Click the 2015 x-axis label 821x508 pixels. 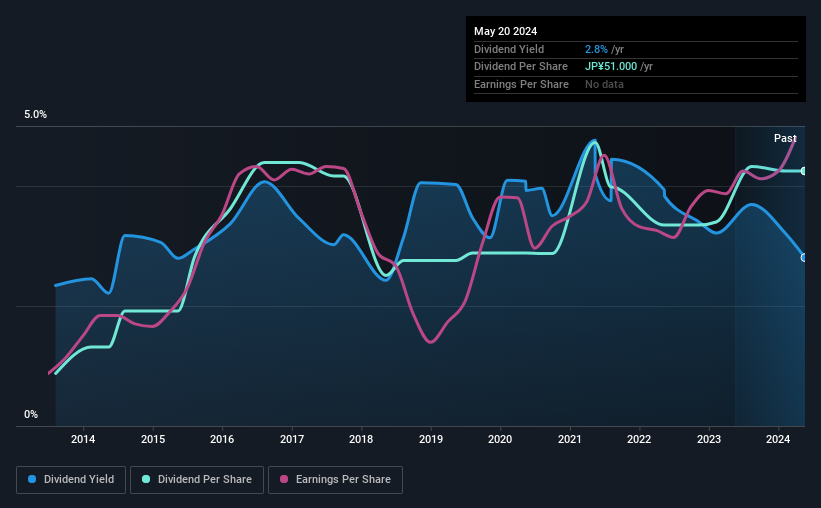pyautogui.click(x=153, y=439)
